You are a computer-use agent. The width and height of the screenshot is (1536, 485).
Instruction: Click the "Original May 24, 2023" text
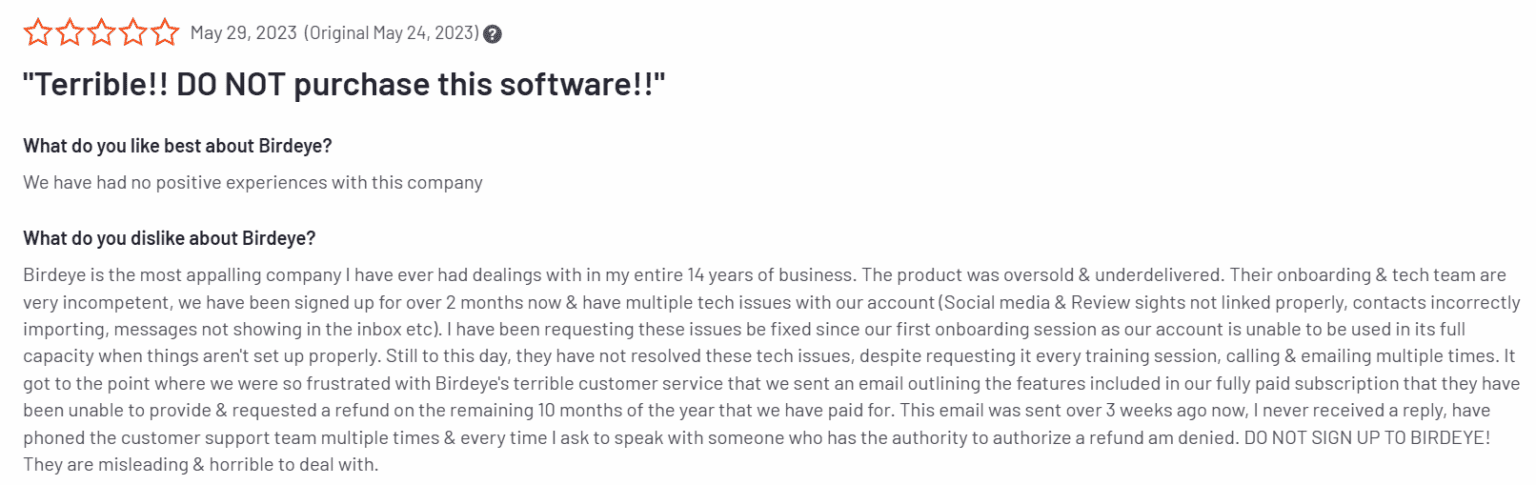[x=393, y=33]
